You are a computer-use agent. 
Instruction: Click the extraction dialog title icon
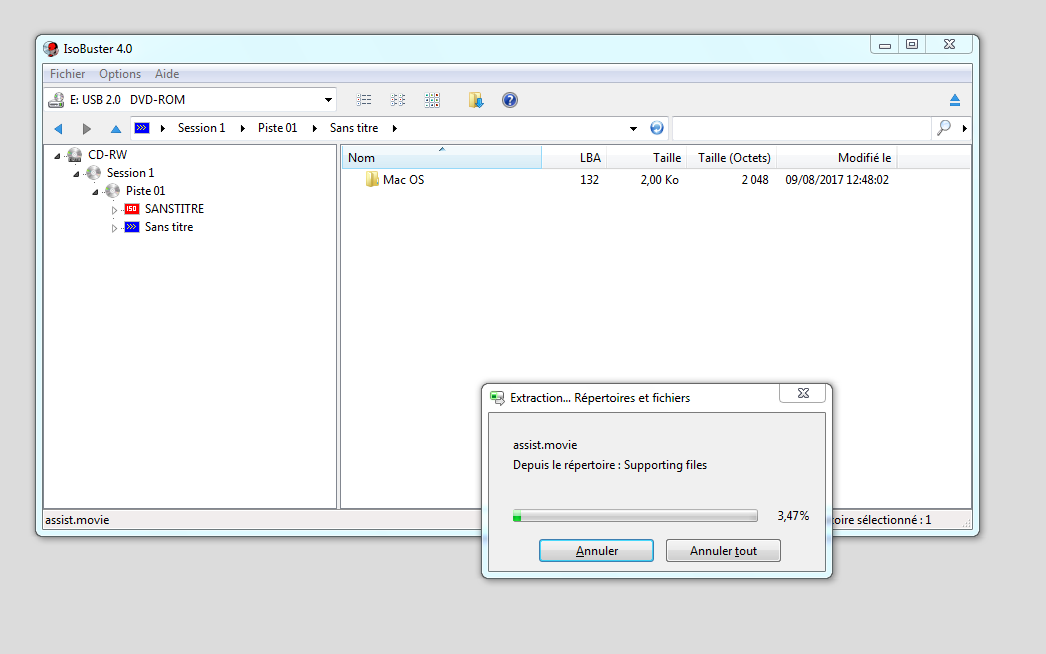(497, 398)
